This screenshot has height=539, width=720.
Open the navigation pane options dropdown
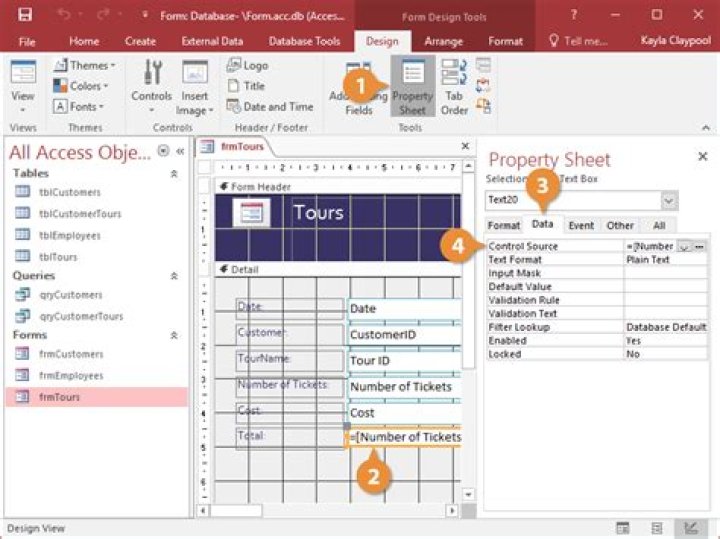pos(163,151)
